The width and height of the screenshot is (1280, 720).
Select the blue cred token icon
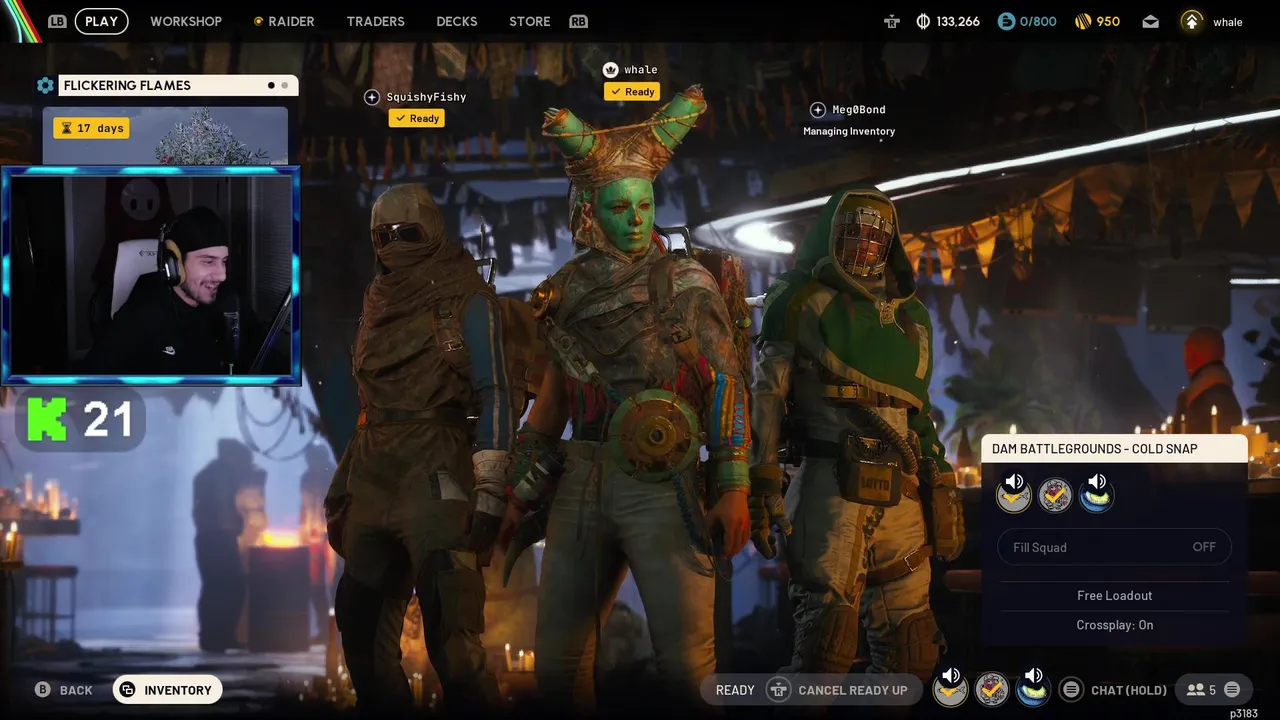point(1006,21)
